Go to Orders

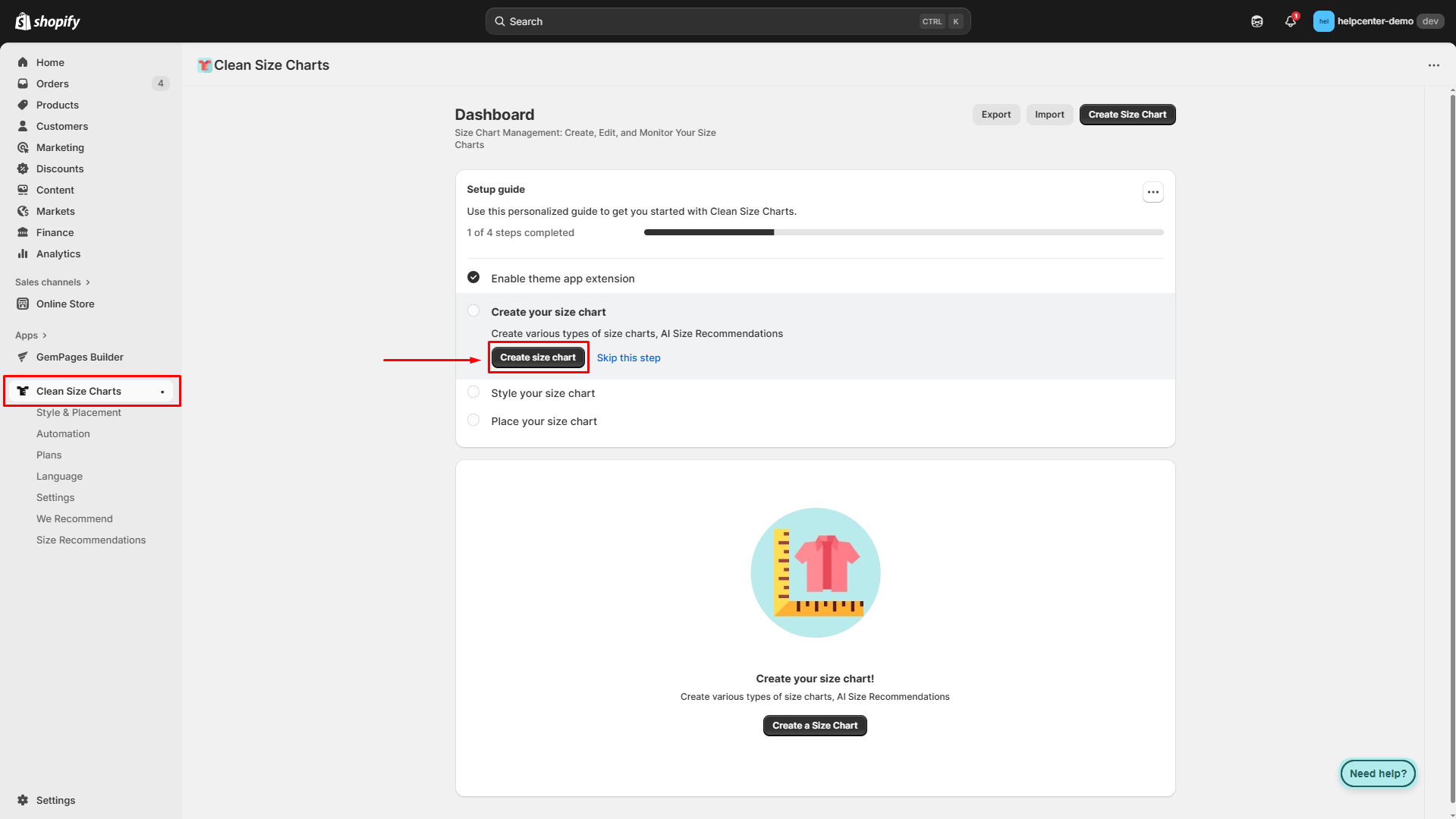[x=52, y=83]
